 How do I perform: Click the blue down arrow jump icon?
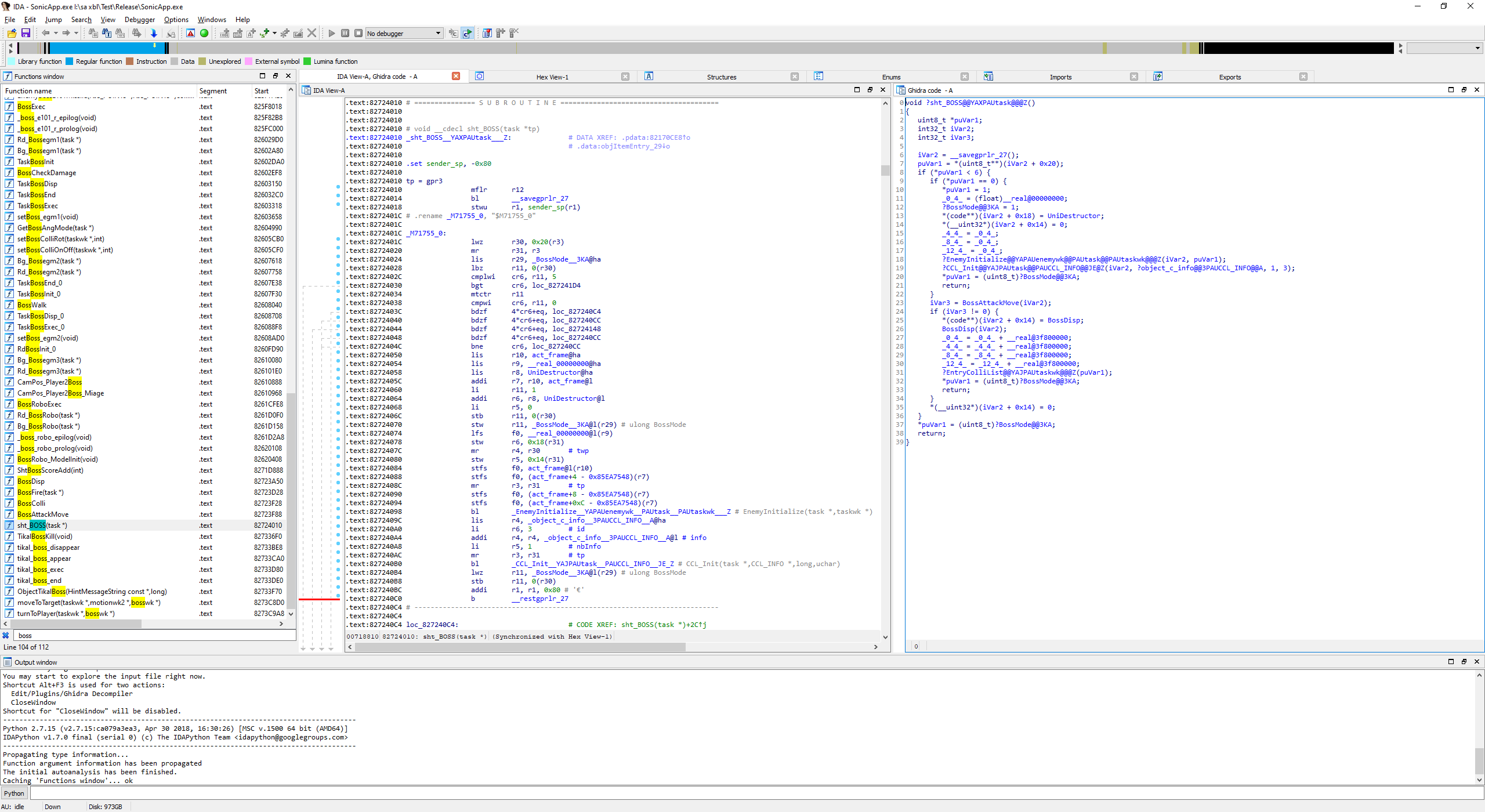pos(154,33)
